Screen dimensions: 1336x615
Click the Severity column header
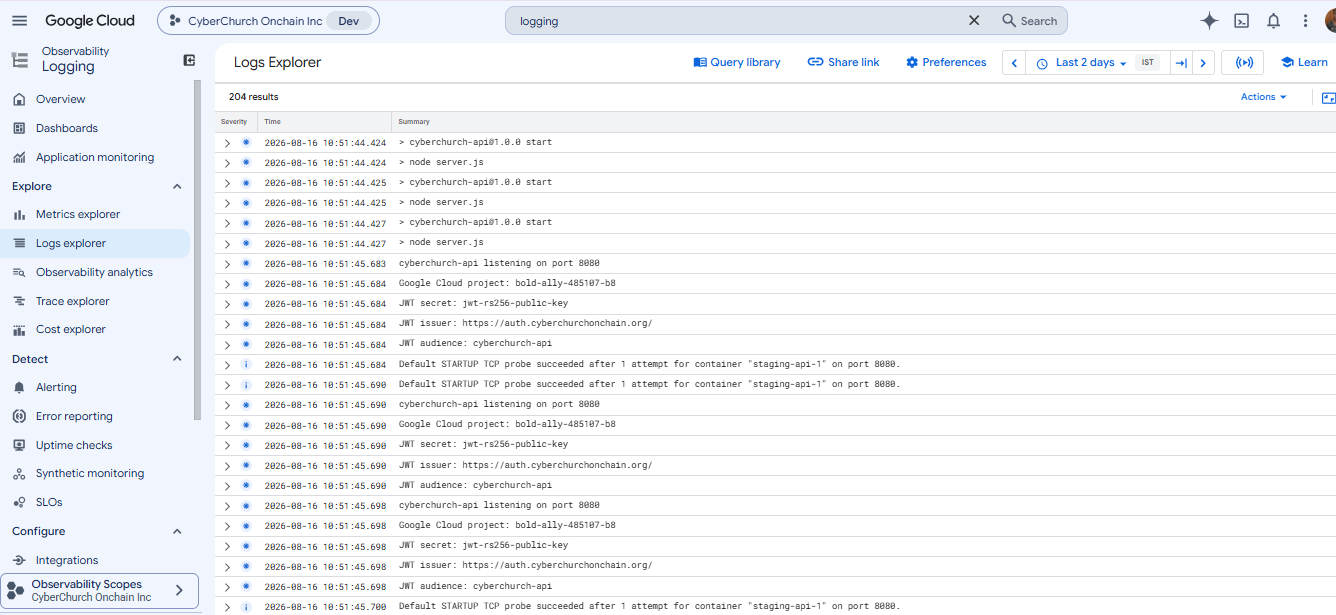coord(234,122)
